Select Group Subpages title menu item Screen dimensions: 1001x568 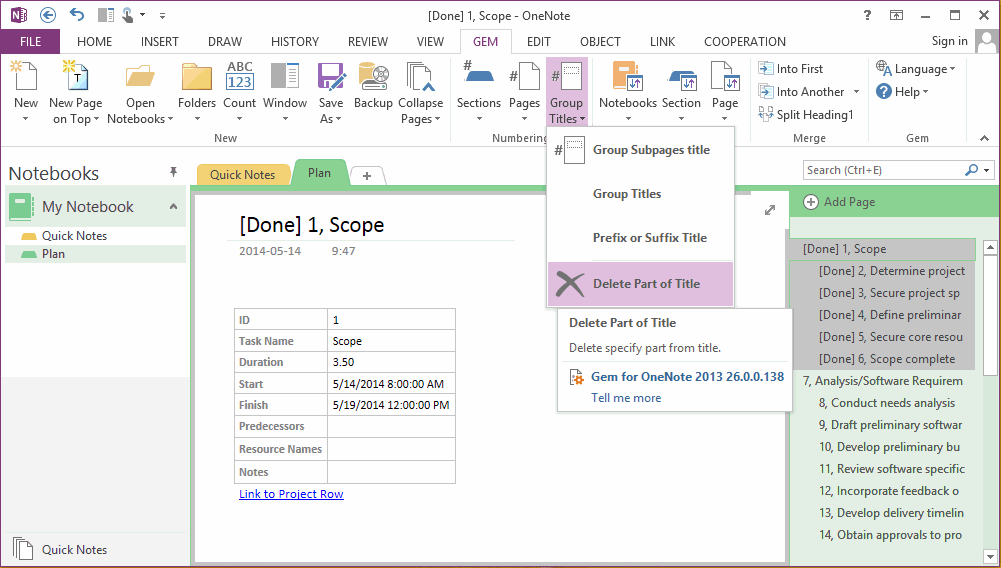point(640,150)
